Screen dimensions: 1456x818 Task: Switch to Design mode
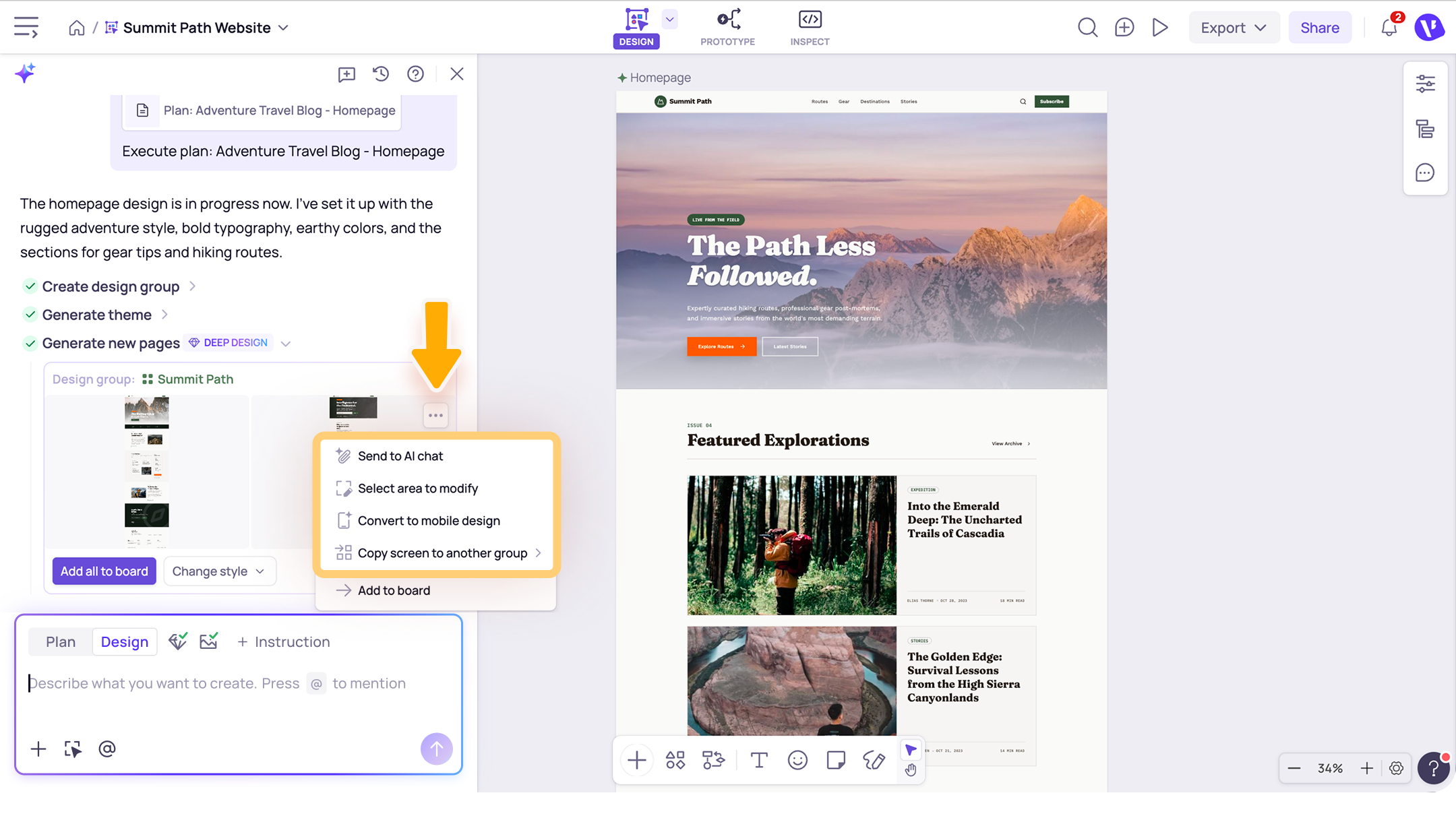[125, 642]
